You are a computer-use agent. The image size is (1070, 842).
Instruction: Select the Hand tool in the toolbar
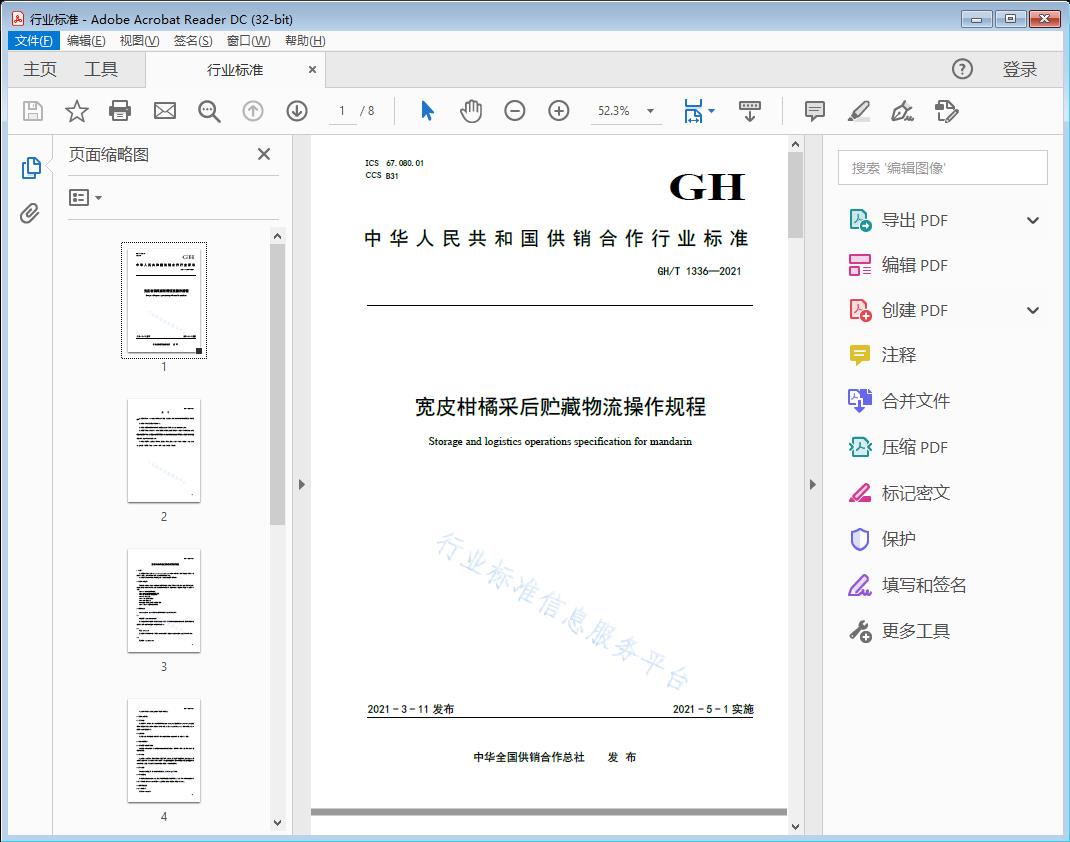coord(470,111)
